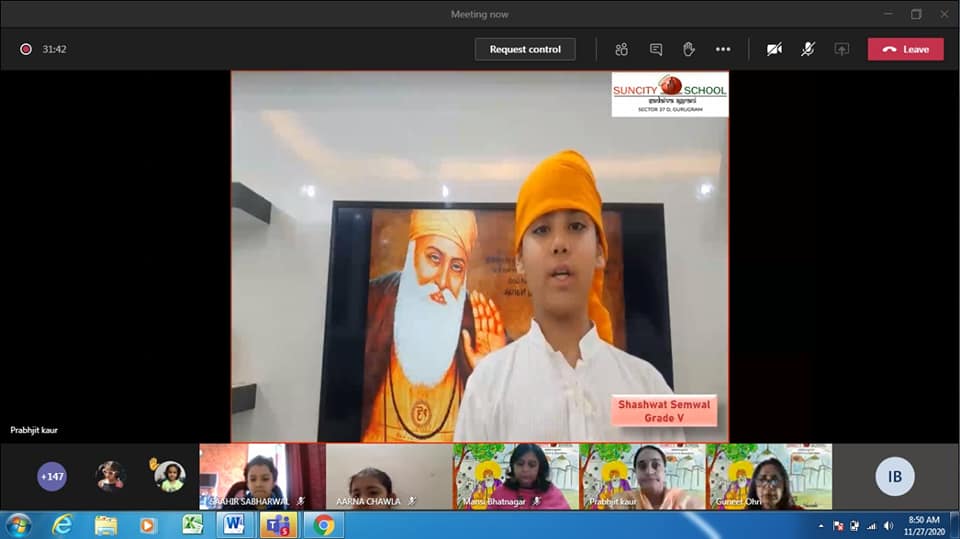Click the share content tray icon
The image size is (960, 539).
click(x=842, y=49)
